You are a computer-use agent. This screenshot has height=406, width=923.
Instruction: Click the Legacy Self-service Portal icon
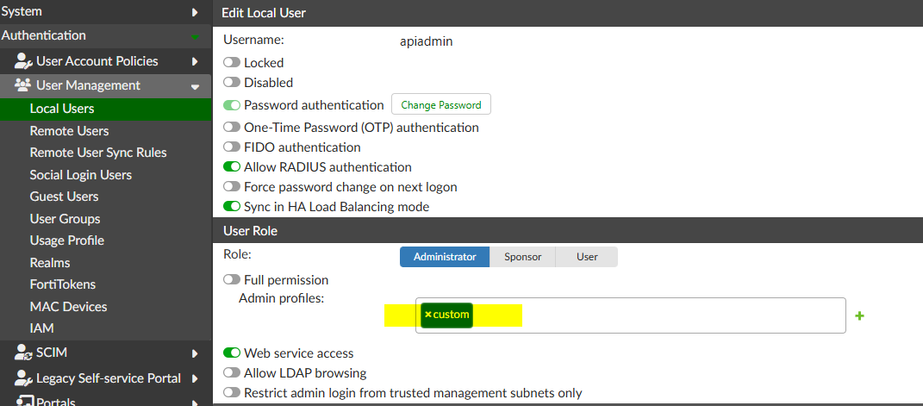point(23,378)
